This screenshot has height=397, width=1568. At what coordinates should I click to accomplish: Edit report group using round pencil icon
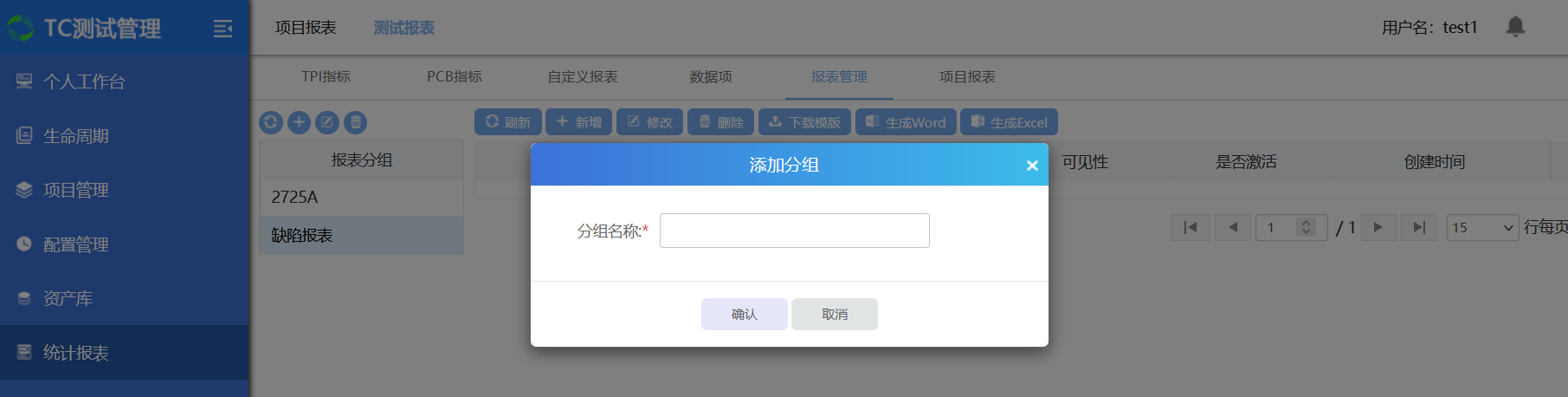(x=327, y=122)
